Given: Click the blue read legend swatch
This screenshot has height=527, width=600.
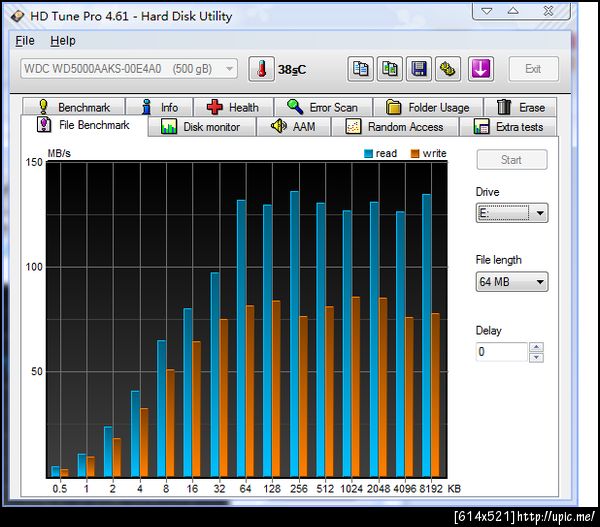Looking at the screenshot, I should (x=368, y=154).
